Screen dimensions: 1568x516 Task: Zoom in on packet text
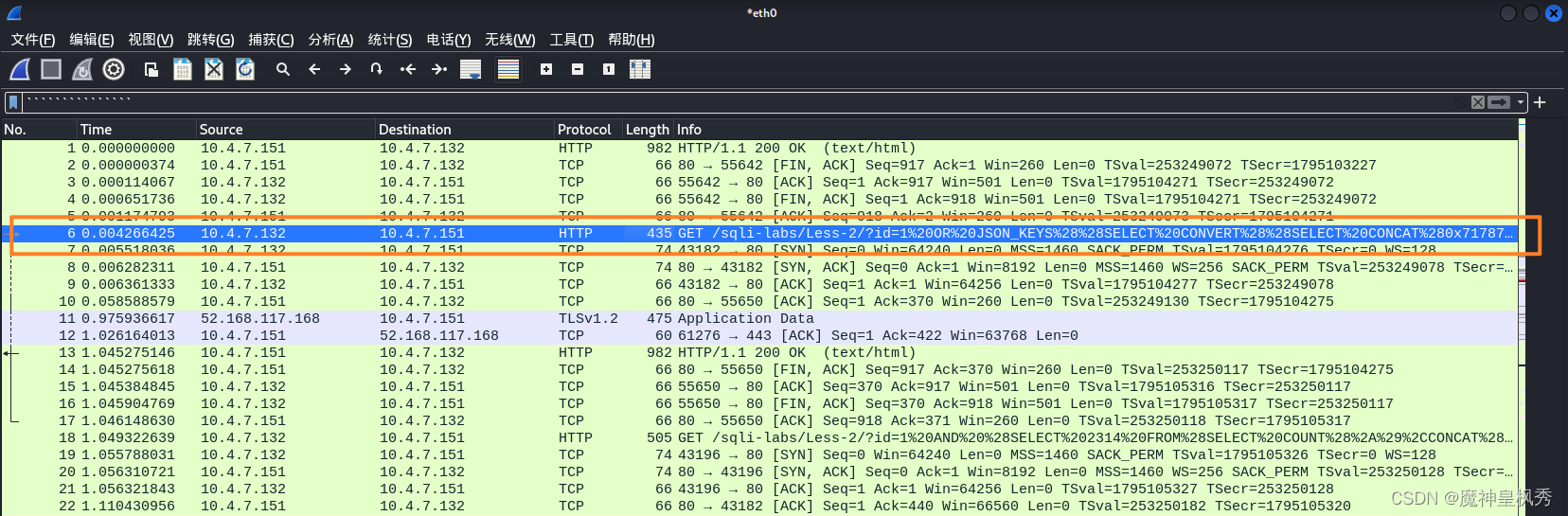pos(546,69)
